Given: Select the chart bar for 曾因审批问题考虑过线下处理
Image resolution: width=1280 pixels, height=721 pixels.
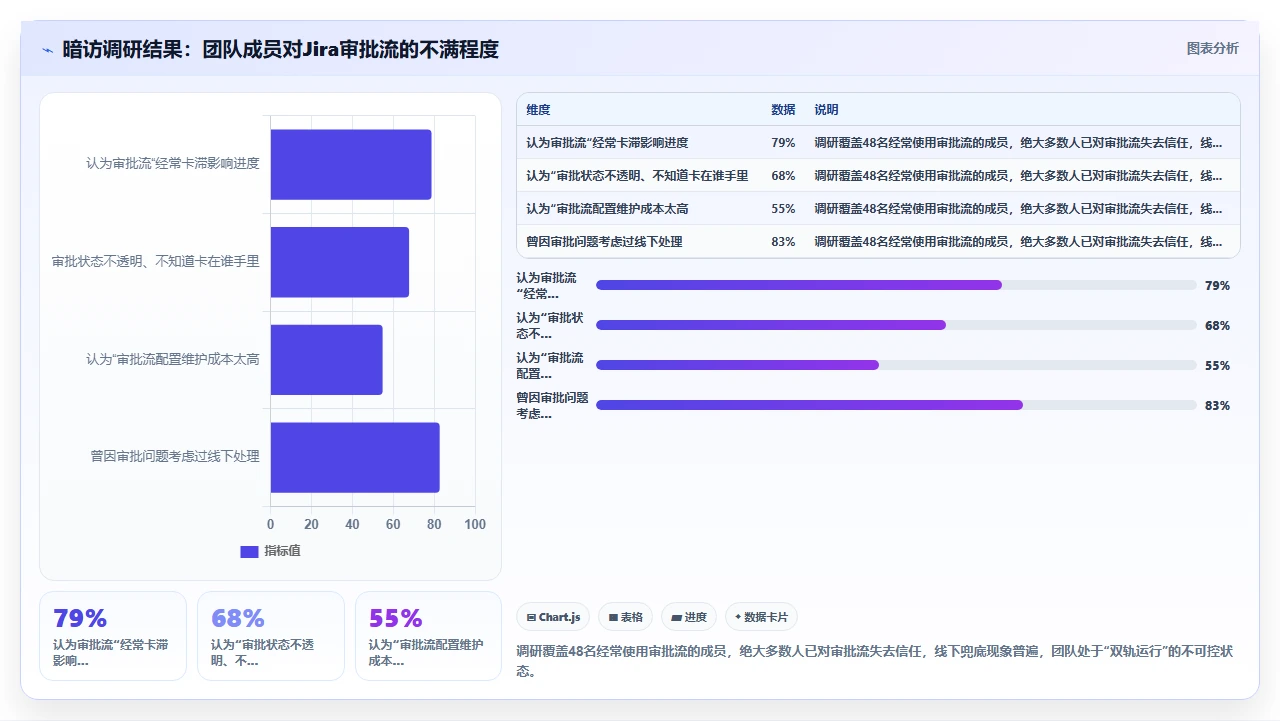Looking at the screenshot, I should 355,457.
